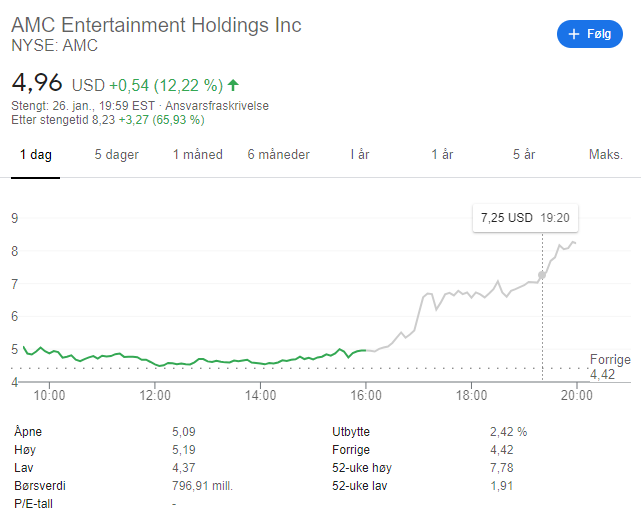Screen dimensions: 641x521
Task: Click the Lav value 4,37
Action: pyautogui.click(x=184, y=468)
